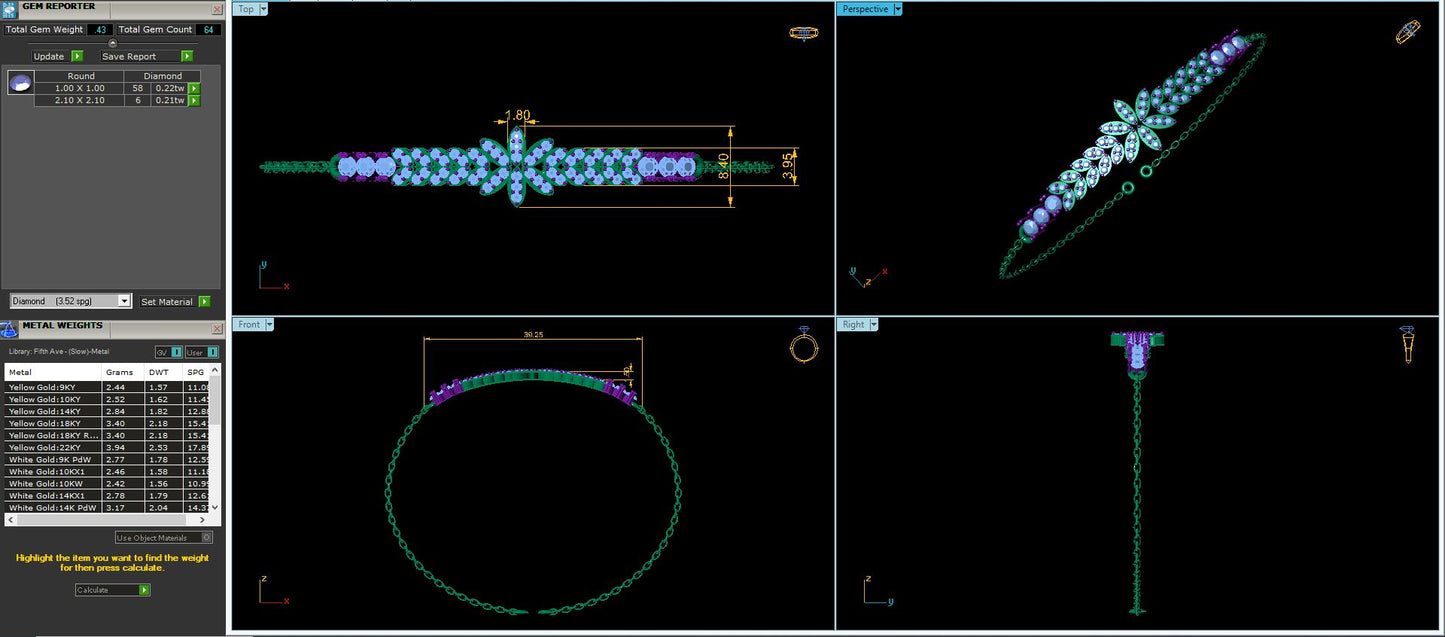
Task: Click the Top viewport orientation ring icon
Action: [803, 33]
